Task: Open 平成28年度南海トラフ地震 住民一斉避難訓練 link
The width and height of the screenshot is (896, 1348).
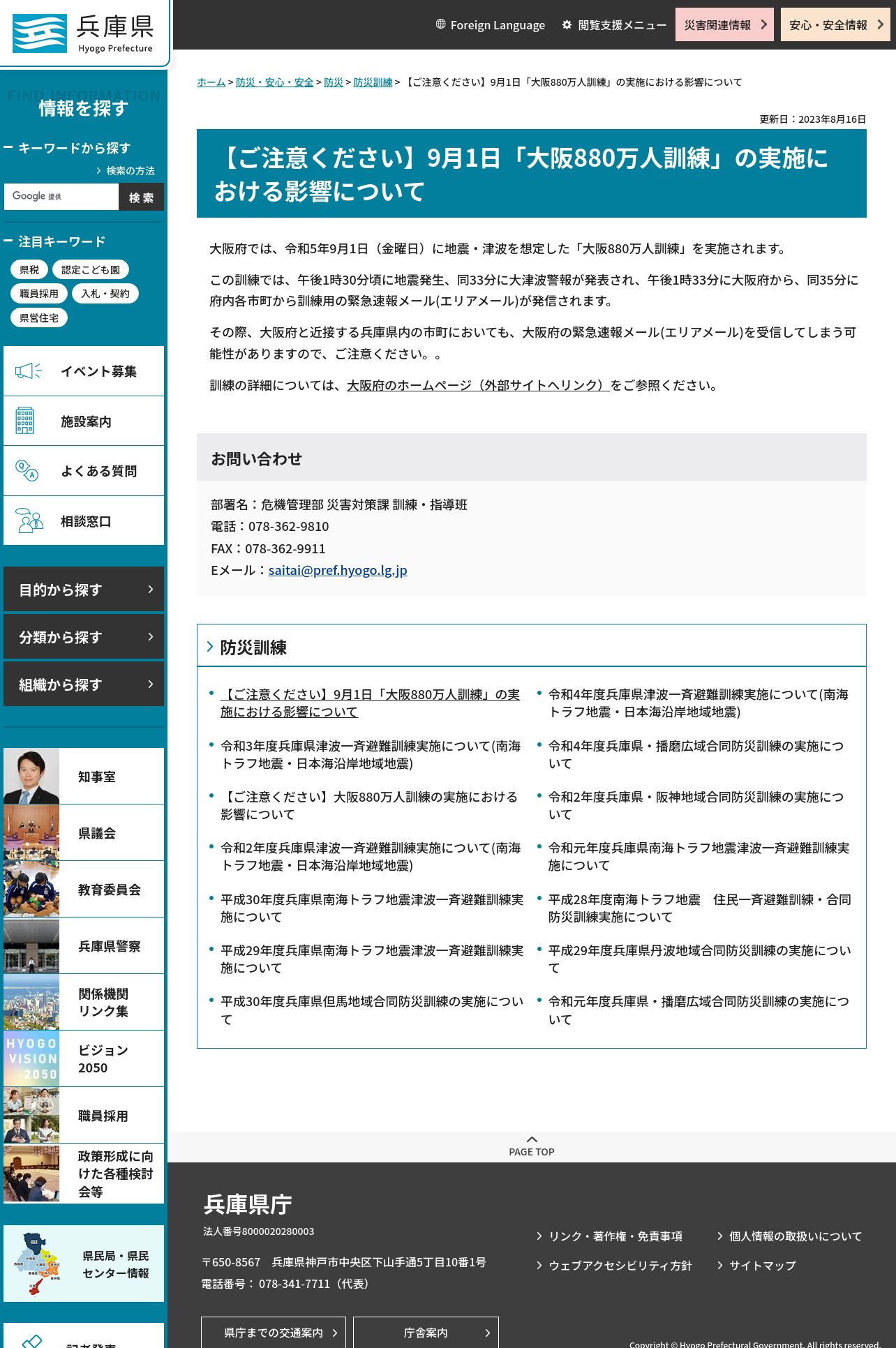Action: [x=700, y=908]
